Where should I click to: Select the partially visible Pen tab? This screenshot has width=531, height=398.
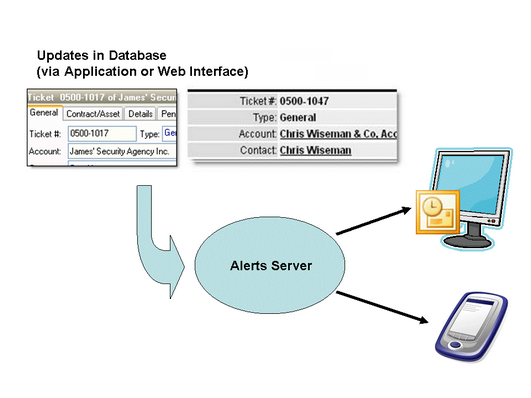168,114
